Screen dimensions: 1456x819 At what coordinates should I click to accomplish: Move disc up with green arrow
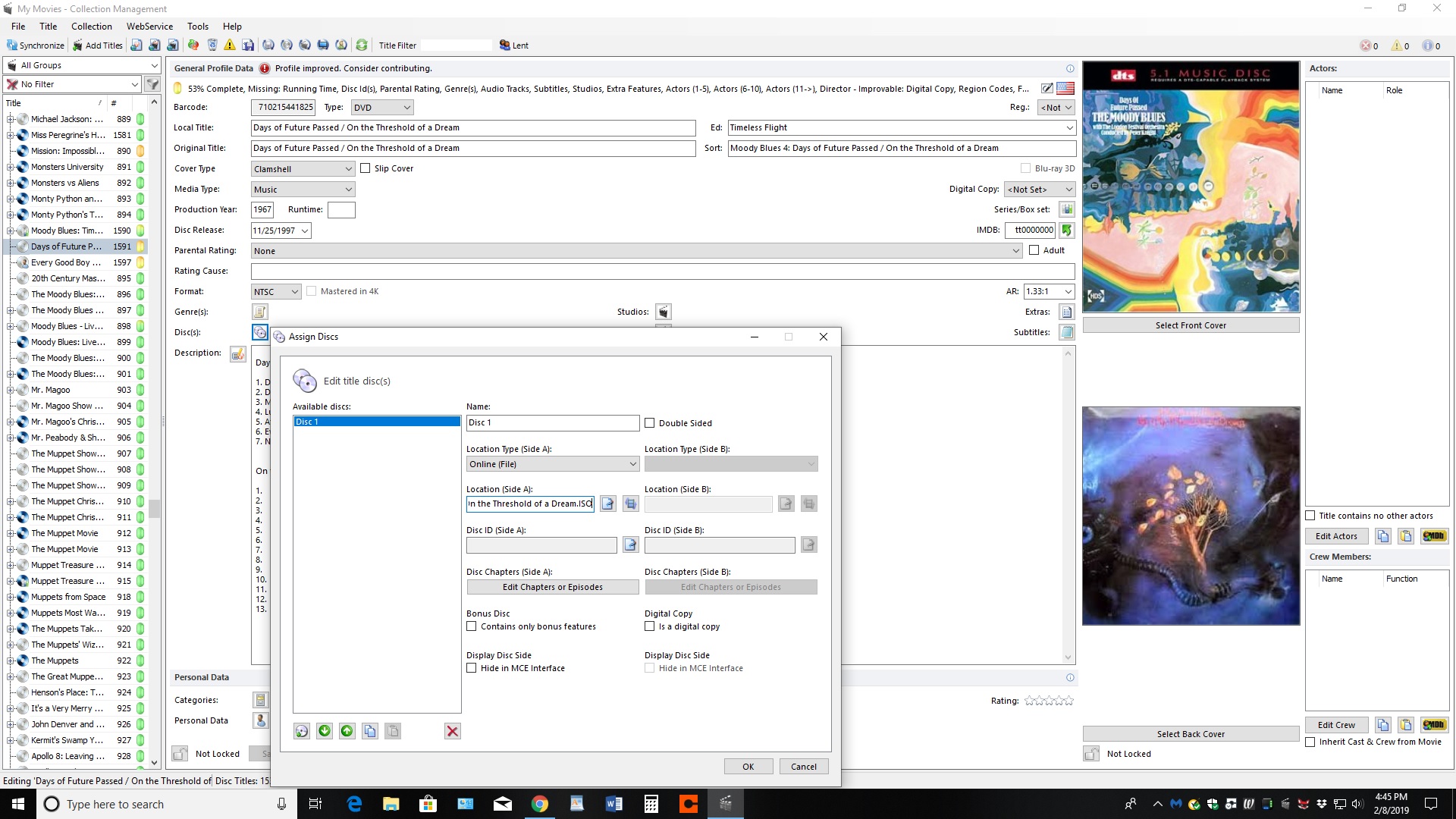[x=347, y=731]
